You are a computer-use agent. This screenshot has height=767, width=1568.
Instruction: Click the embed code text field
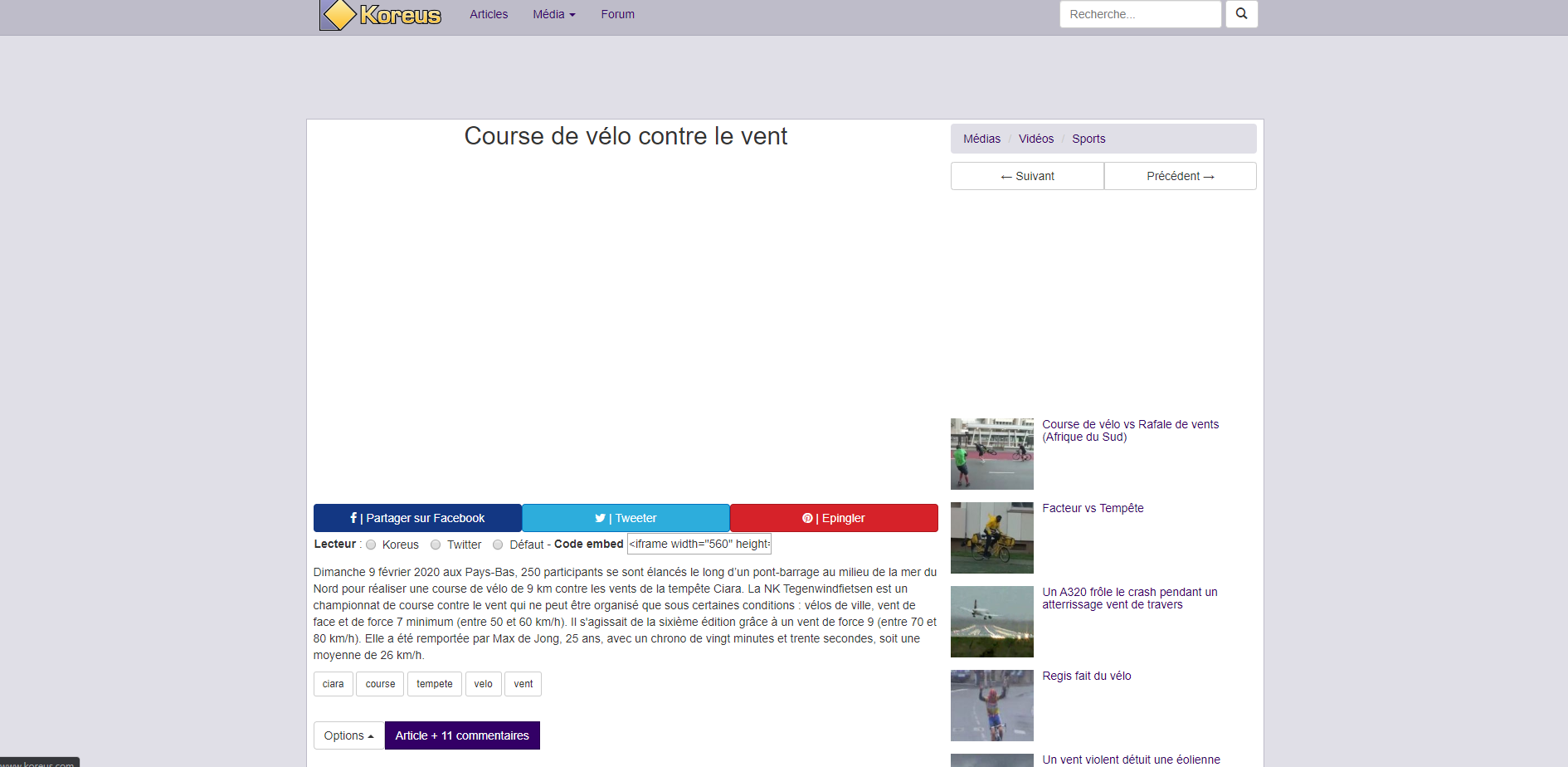tap(699, 544)
